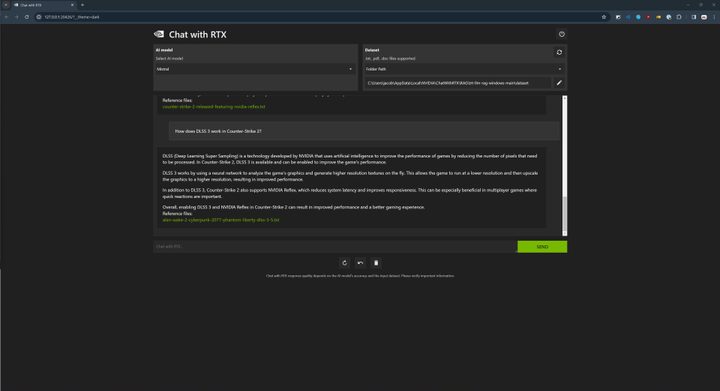Click the NVIDIA logo beside Chat with RTX
This screenshot has width=720, height=391.
click(159, 34)
